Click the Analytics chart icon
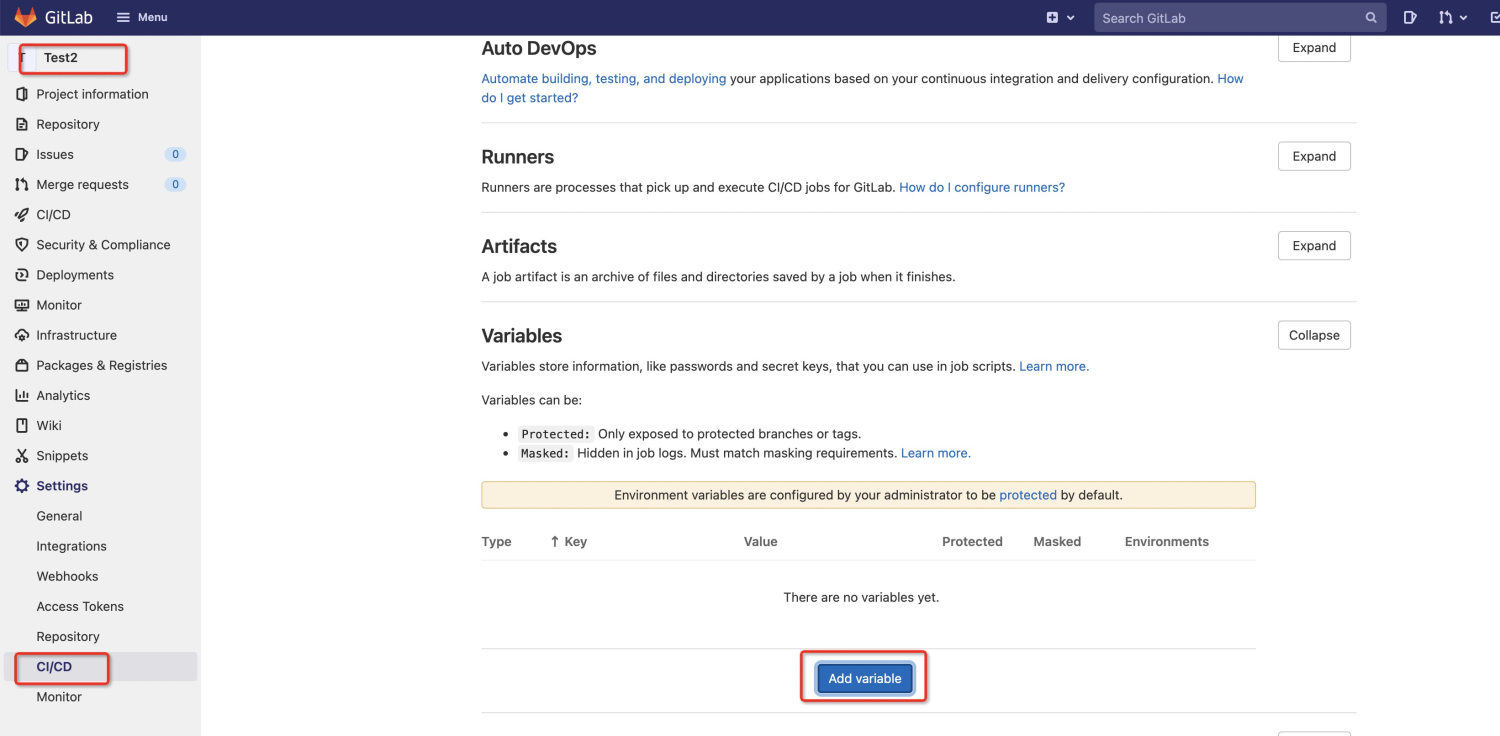Screen dimensions: 1500x736 22,396
